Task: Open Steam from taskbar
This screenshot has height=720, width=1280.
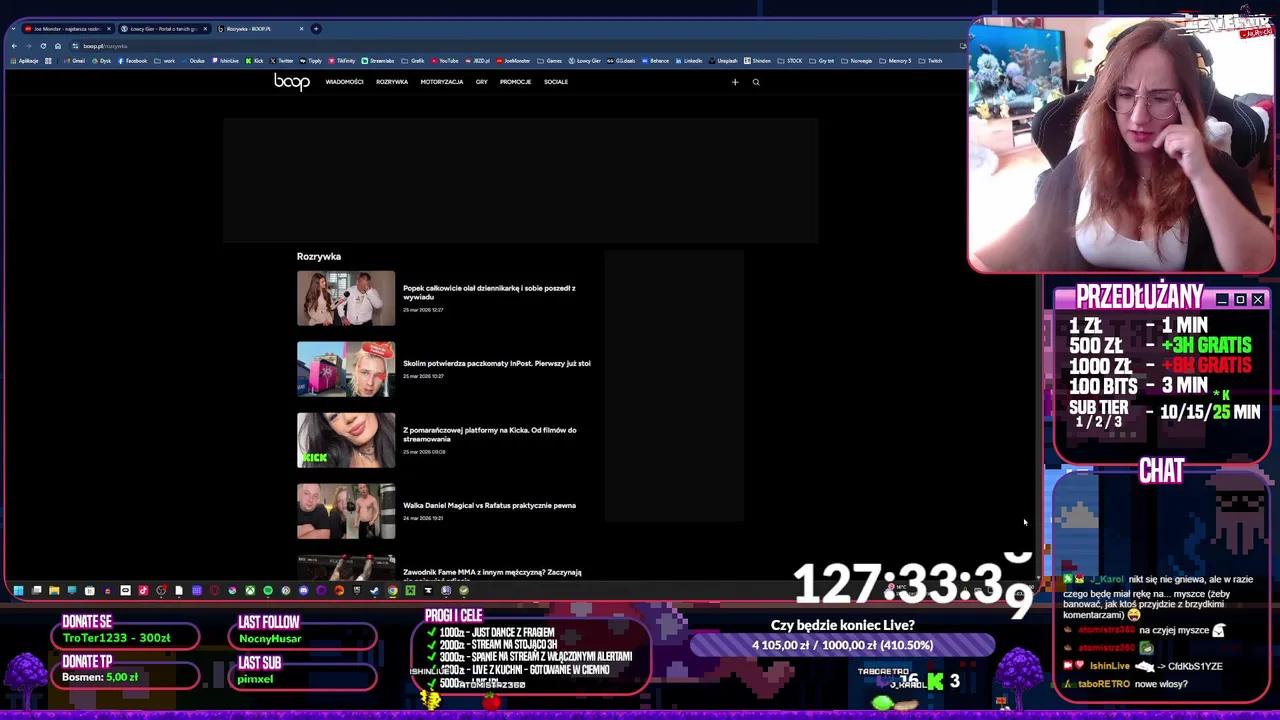Action: 374,590
